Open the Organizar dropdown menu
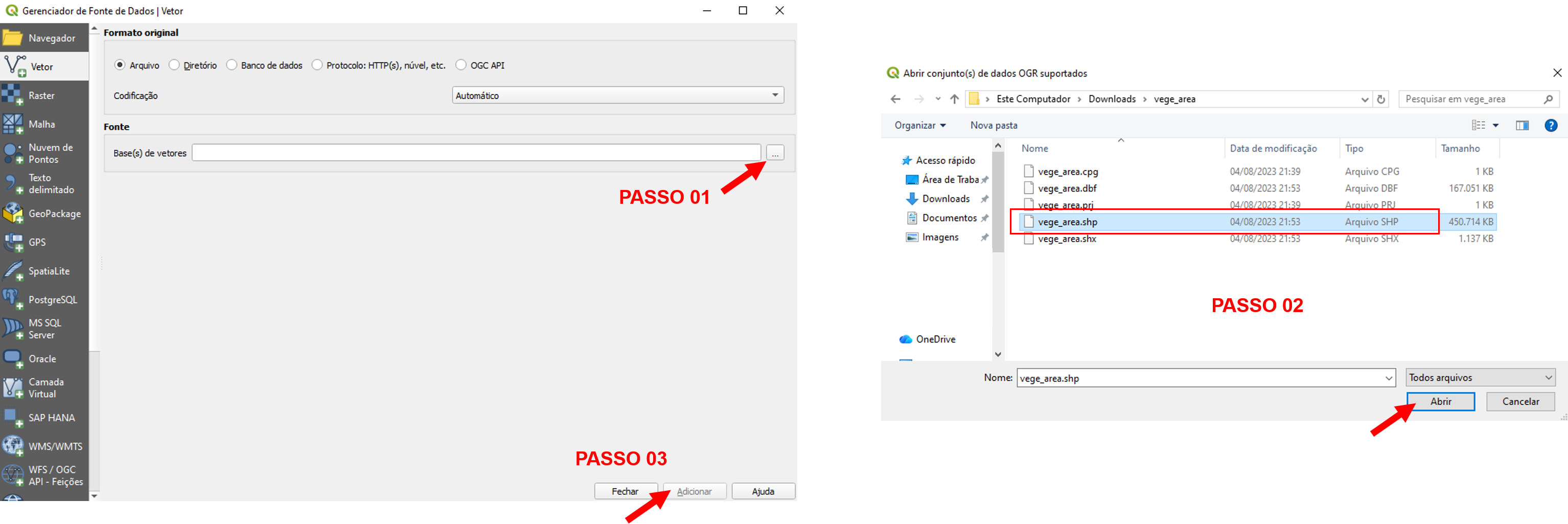The image size is (1568, 524). click(920, 125)
